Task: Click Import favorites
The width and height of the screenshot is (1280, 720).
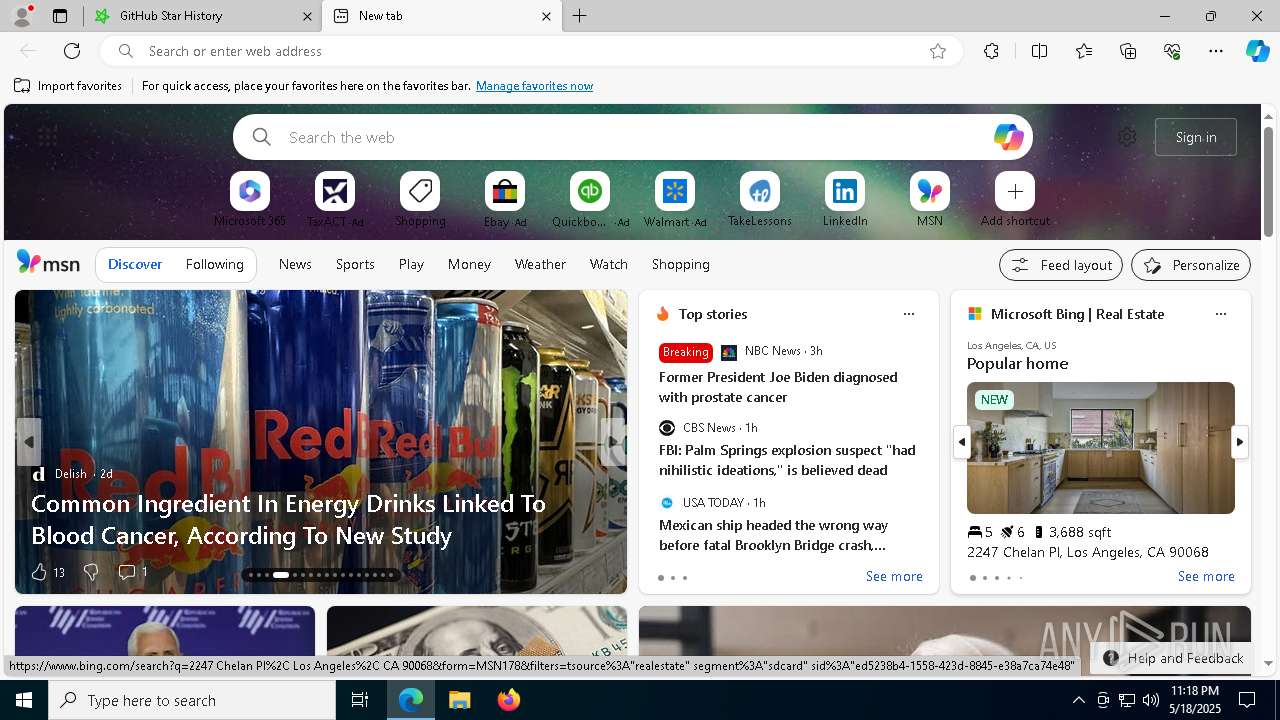Action: tap(68, 86)
